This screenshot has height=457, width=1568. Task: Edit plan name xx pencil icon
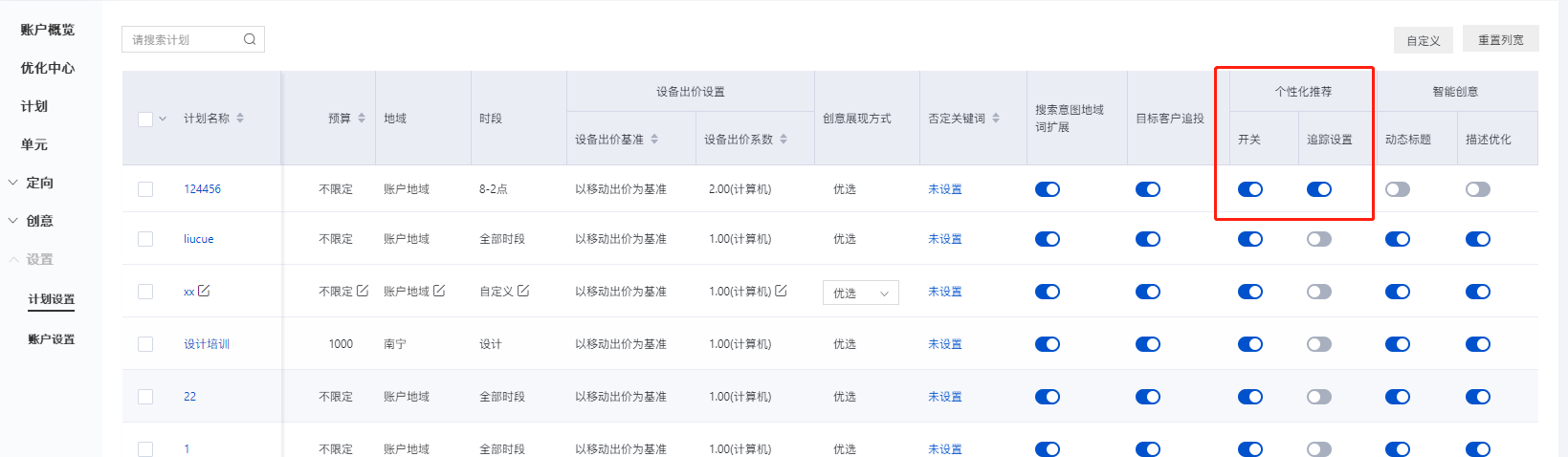[204, 291]
